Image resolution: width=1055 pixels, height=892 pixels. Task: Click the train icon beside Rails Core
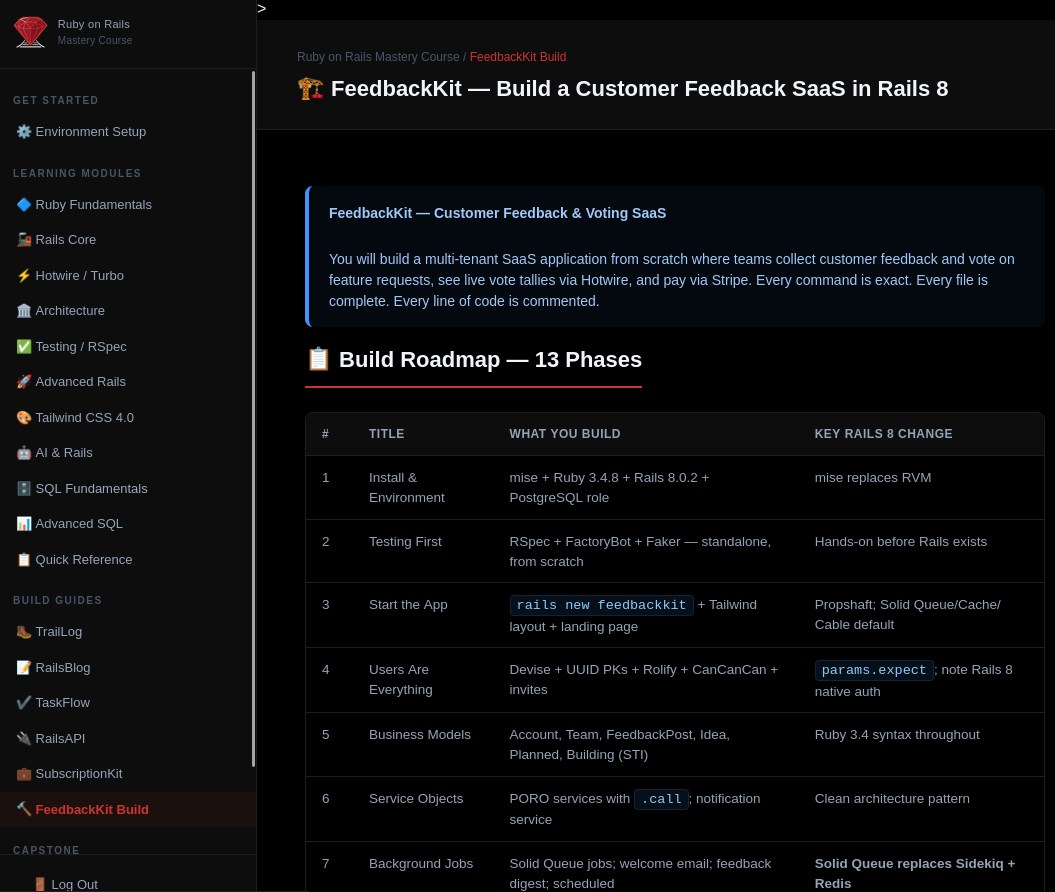[24, 240]
